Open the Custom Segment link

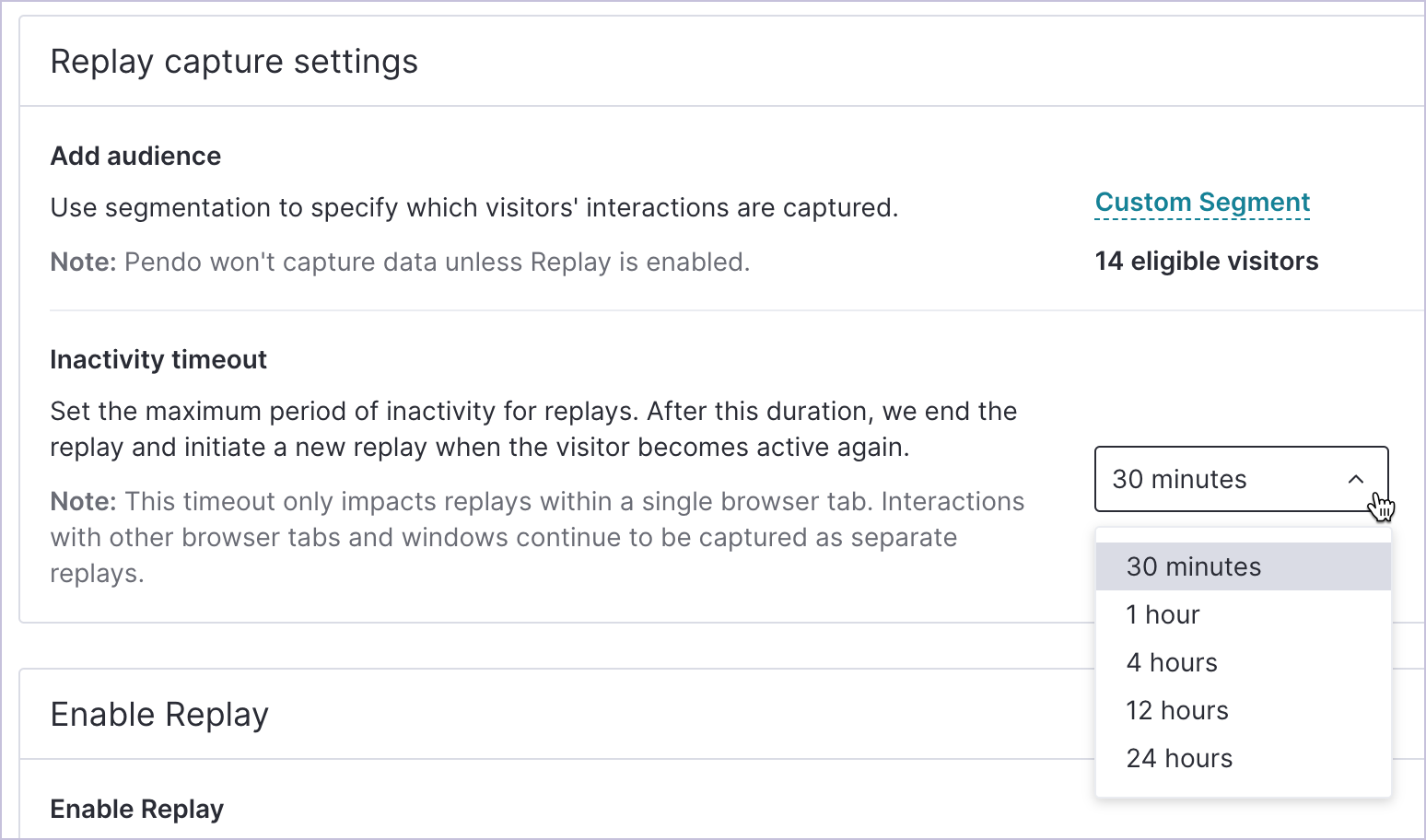(1202, 203)
